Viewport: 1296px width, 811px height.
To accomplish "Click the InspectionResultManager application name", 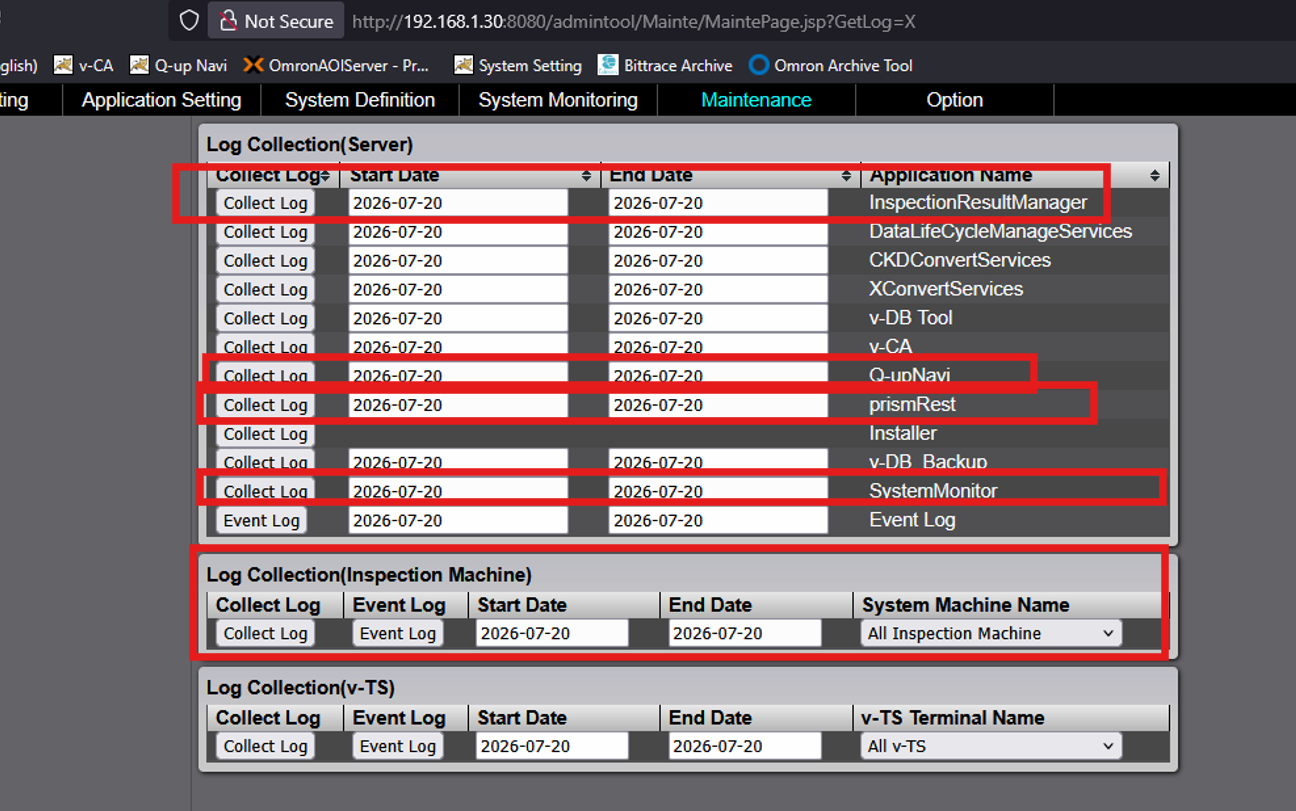I will [978, 203].
